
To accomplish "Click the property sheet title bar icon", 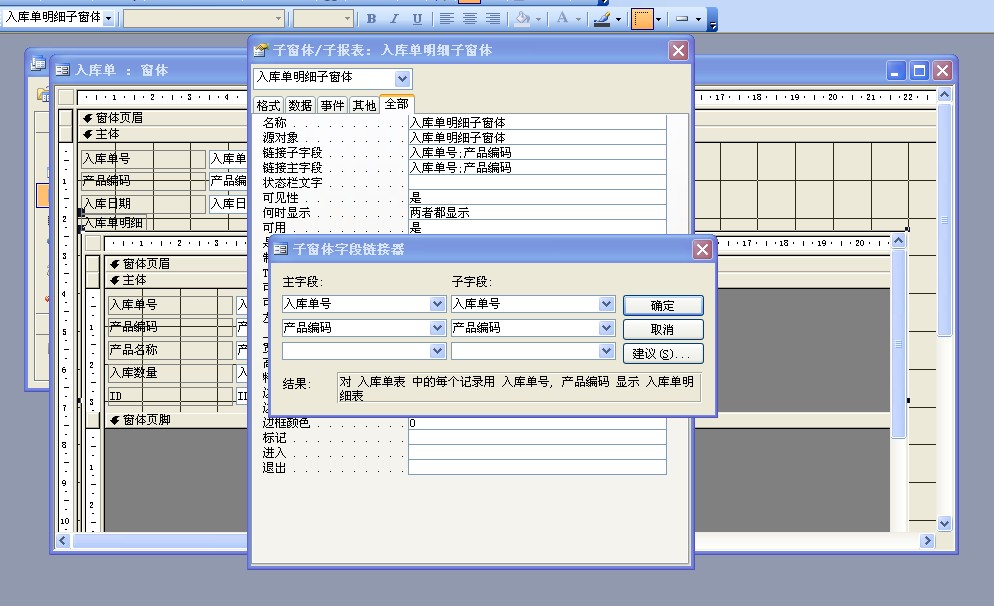I will click(x=261, y=50).
